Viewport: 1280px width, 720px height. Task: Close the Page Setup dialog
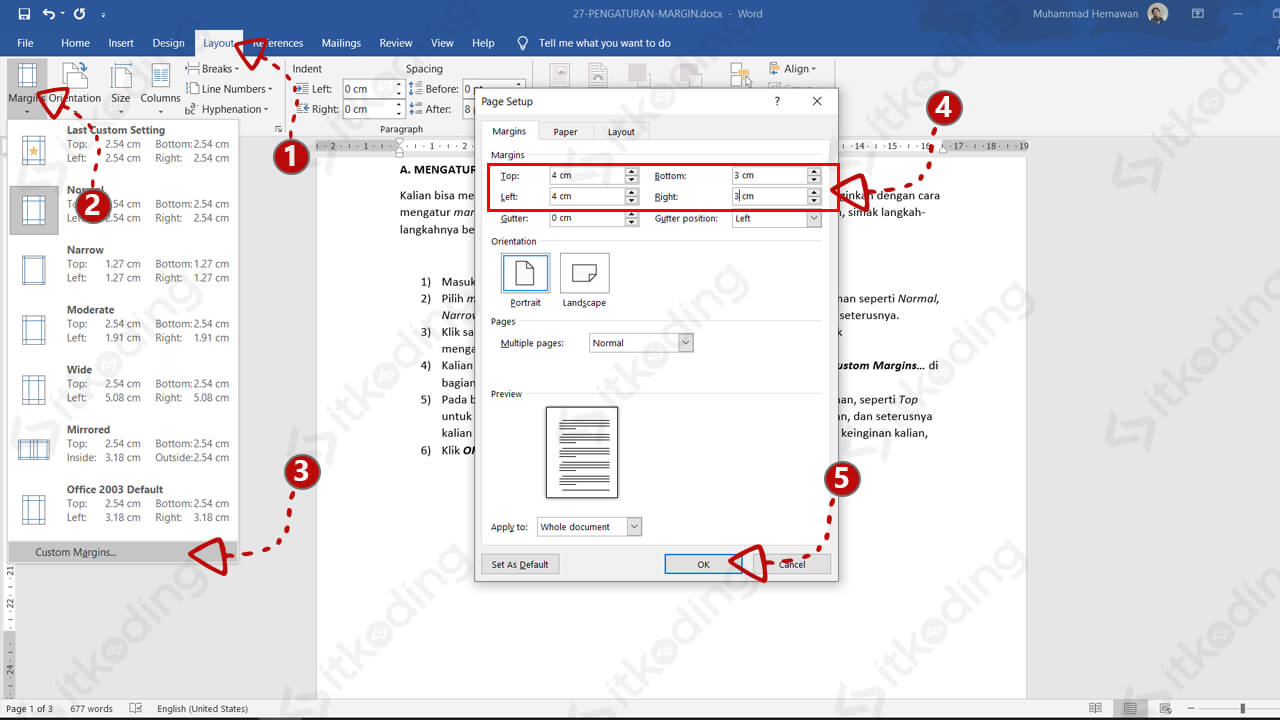click(817, 101)
